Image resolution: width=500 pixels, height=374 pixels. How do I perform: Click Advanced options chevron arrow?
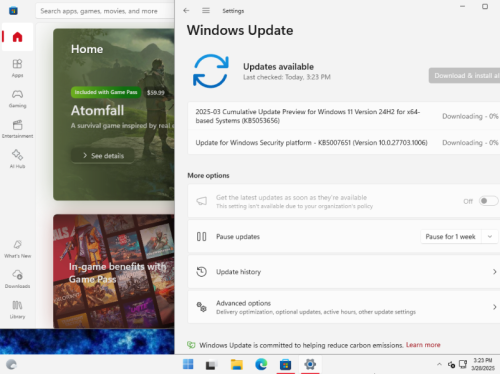click(494, 307)
